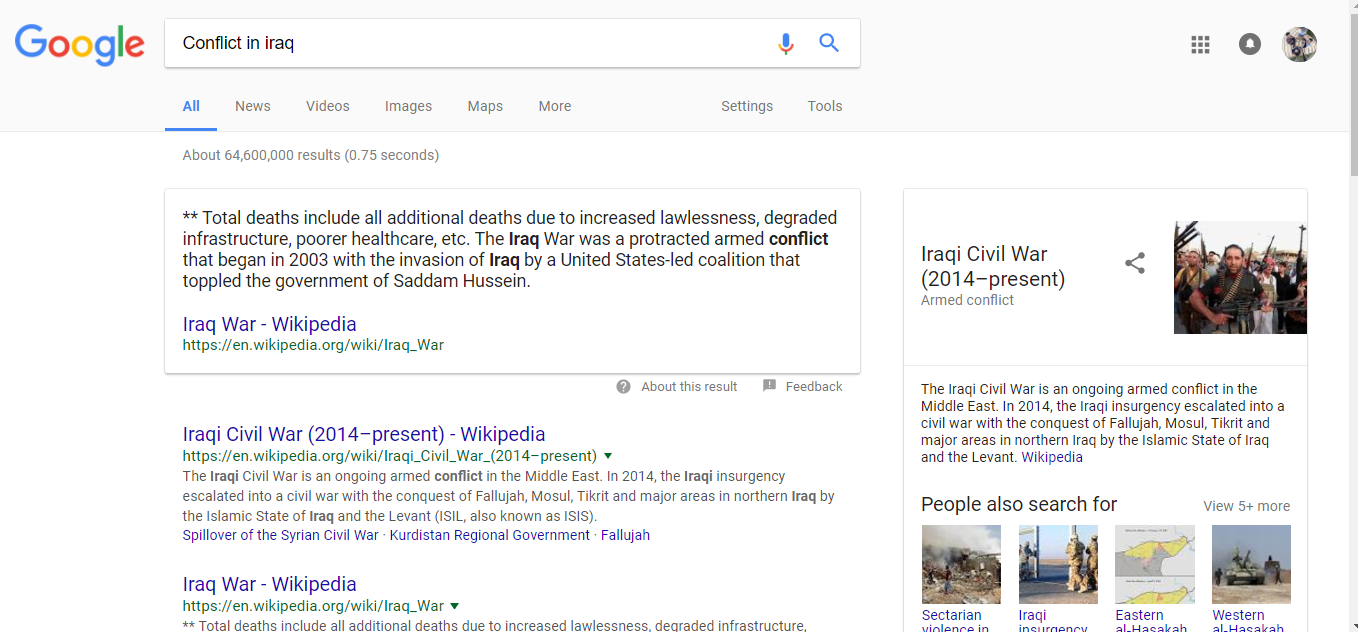Click the About this result question icon
Screen dimensions: 1358x632
coord(623,387)
